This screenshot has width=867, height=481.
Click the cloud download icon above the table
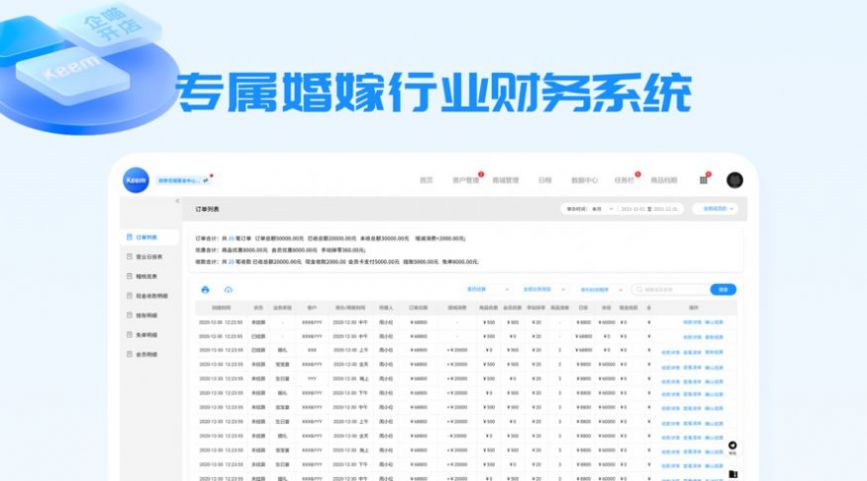[228, 290]
